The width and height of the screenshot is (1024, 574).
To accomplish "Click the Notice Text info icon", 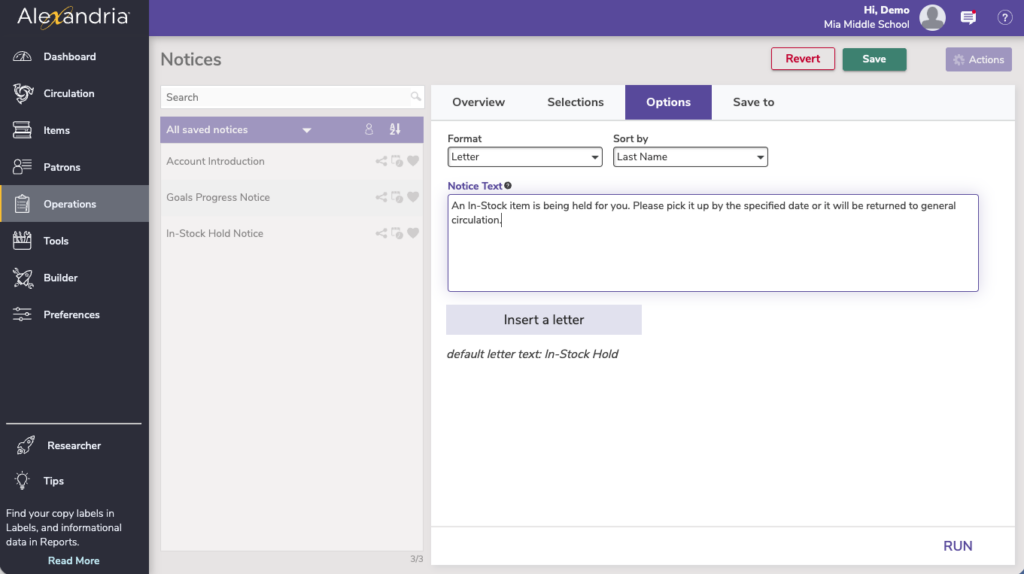I will click(x=508, y=186).
